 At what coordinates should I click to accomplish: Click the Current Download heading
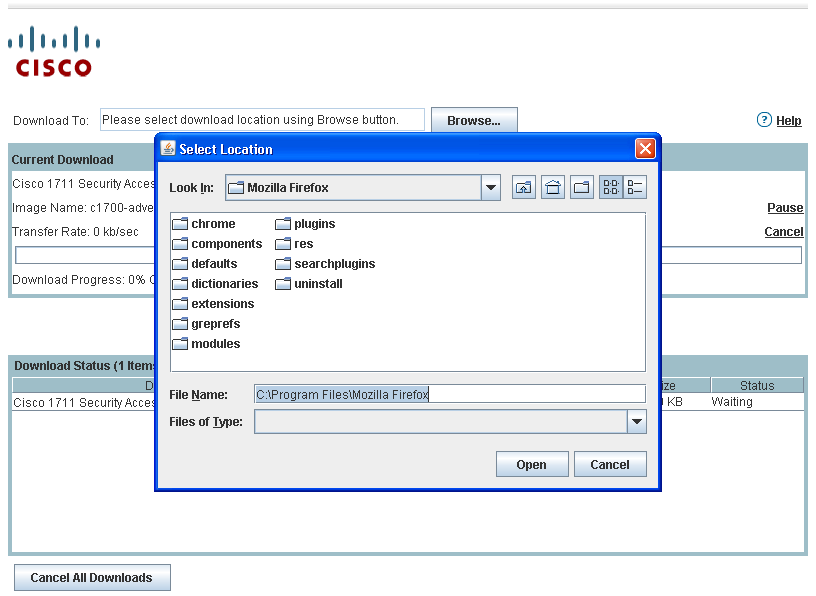pyautogui.click(x=62, y=160)
